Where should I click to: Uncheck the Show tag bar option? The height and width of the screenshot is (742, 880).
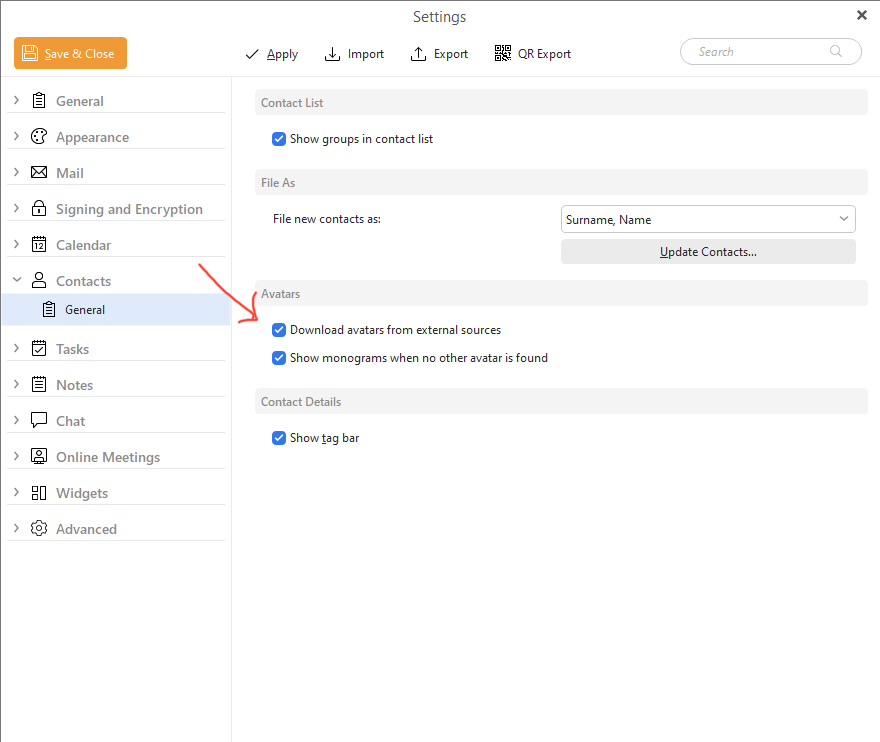(279, 438)
